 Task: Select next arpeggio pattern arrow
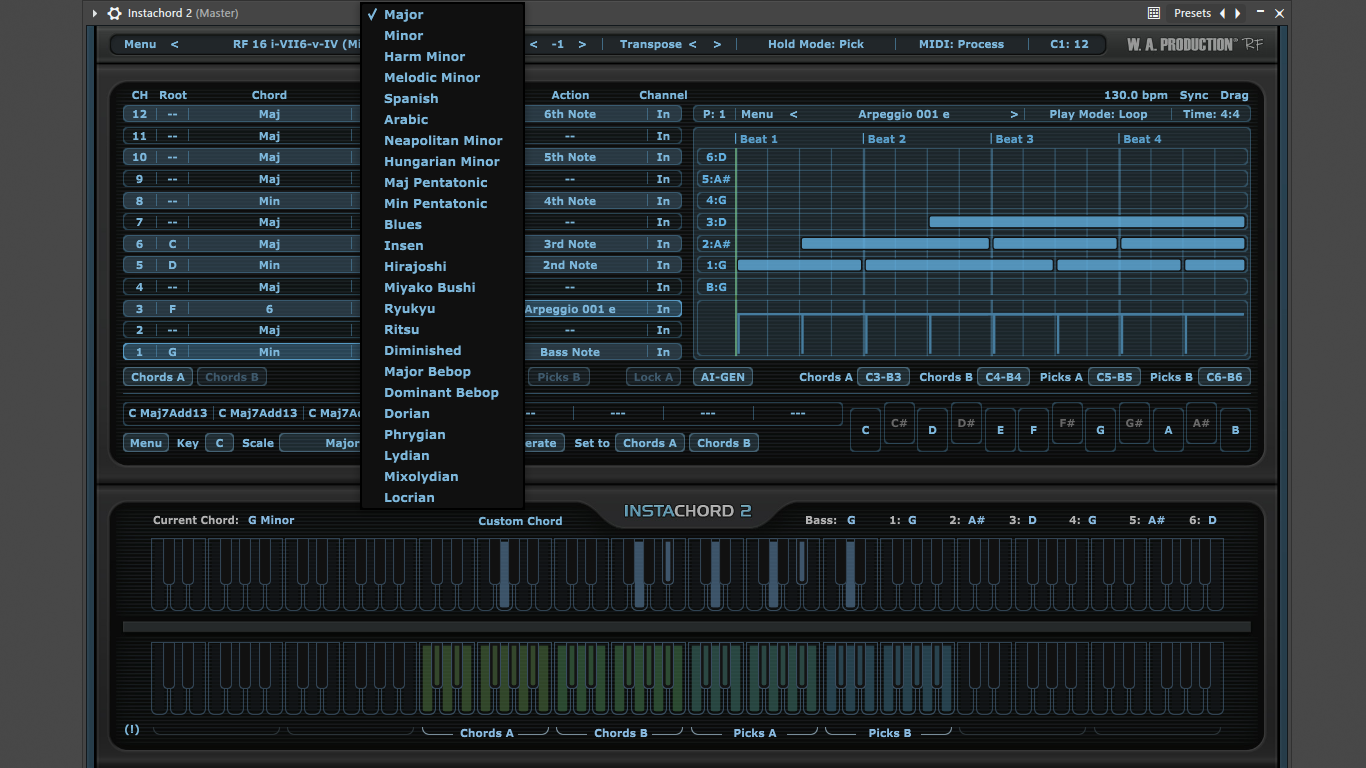pyautogui.click(x=1014, y=114)
